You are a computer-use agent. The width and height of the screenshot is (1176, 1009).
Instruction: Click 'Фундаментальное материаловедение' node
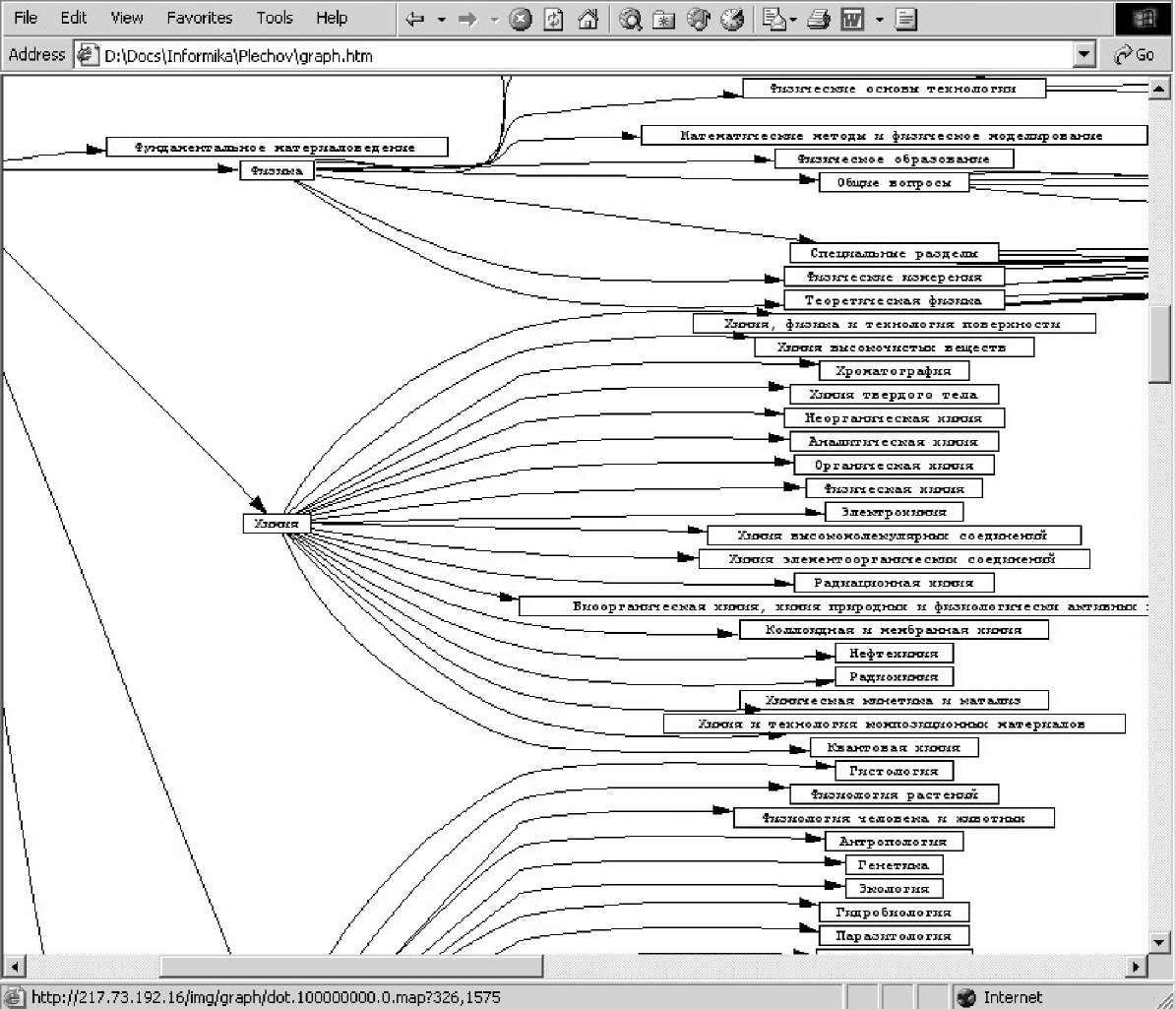point(277,147)
